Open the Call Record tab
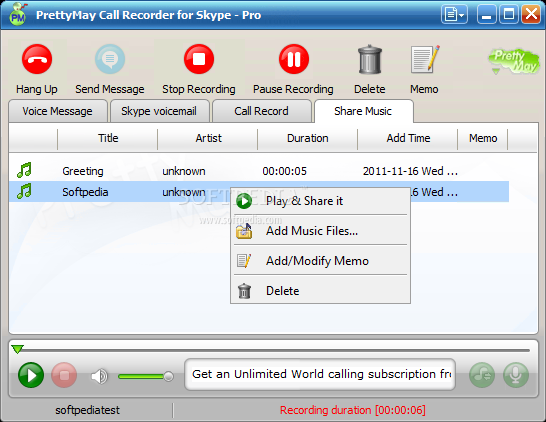 click(x=262, y=111)
